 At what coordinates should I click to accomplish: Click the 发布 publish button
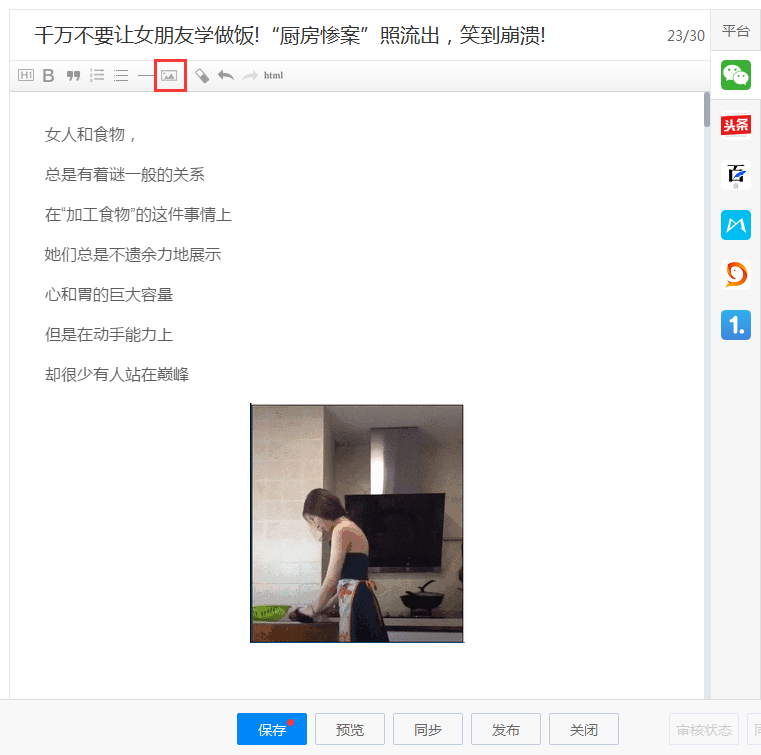(506, 729)
